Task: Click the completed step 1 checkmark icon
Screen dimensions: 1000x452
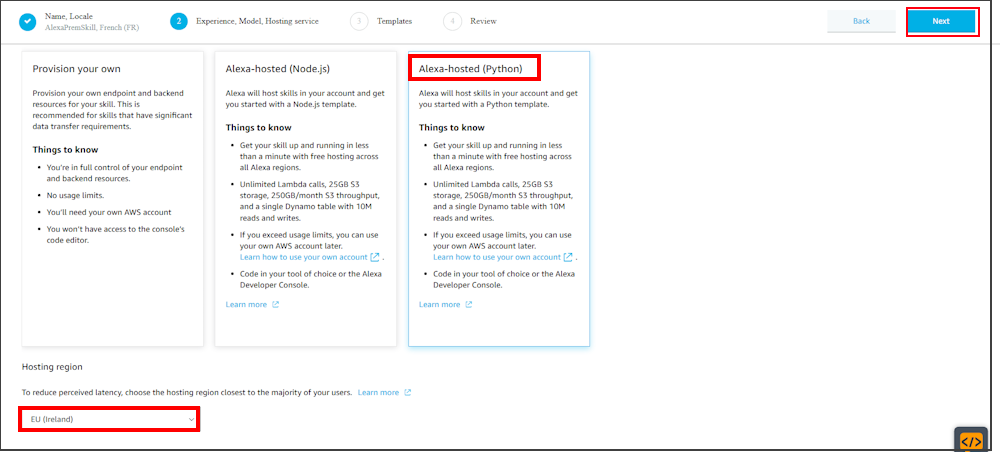Action: [27, 21]
